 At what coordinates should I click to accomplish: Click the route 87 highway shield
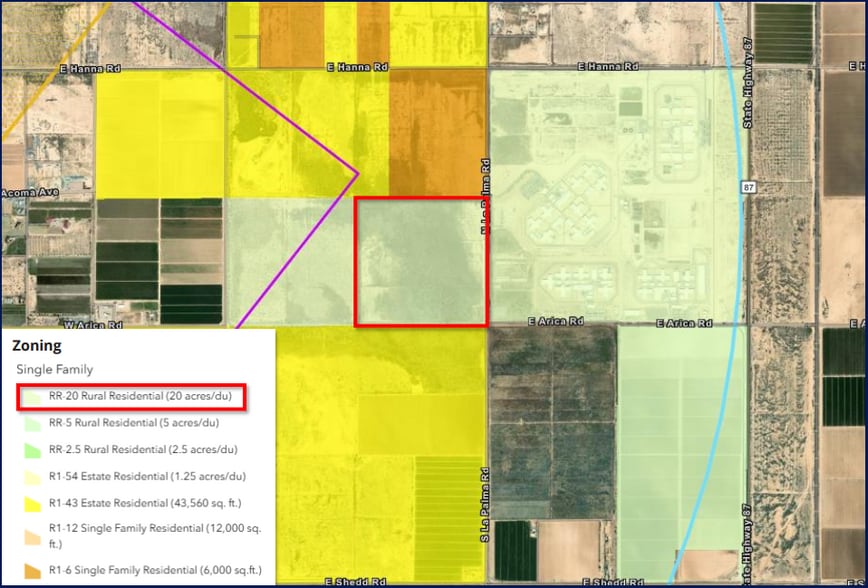[x=748, y=187]
